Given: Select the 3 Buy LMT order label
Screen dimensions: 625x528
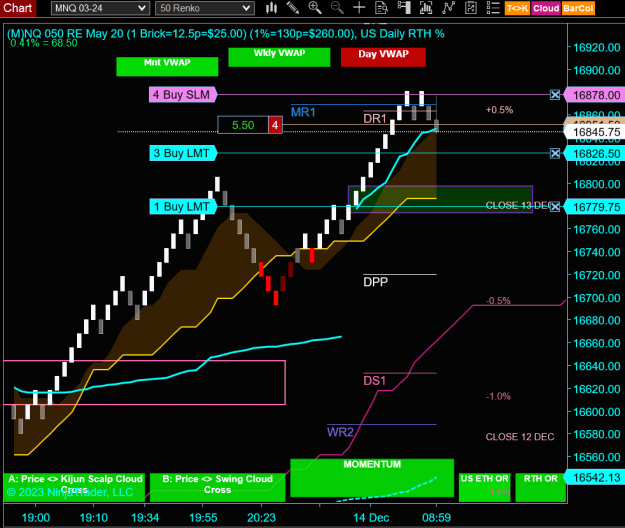Looking at the screenshot, I should click(183, 153).
